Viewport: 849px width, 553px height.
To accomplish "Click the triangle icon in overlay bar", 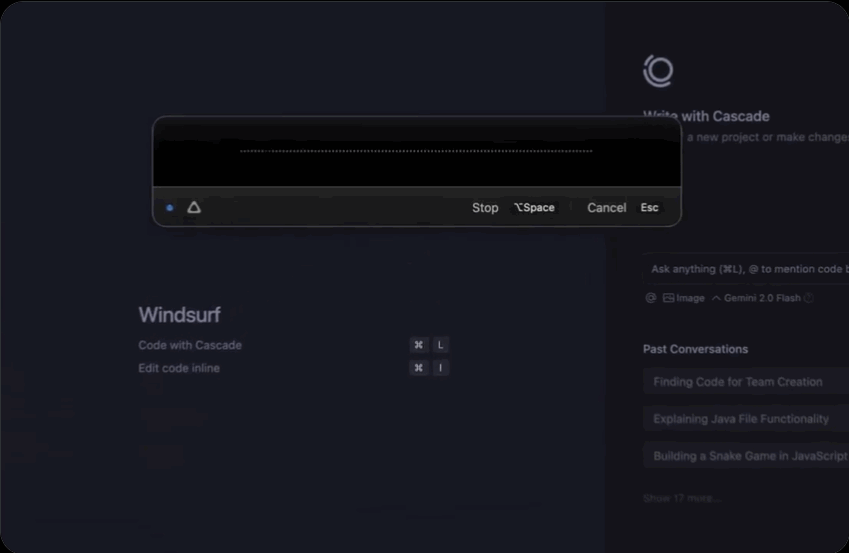I will 194,207.
